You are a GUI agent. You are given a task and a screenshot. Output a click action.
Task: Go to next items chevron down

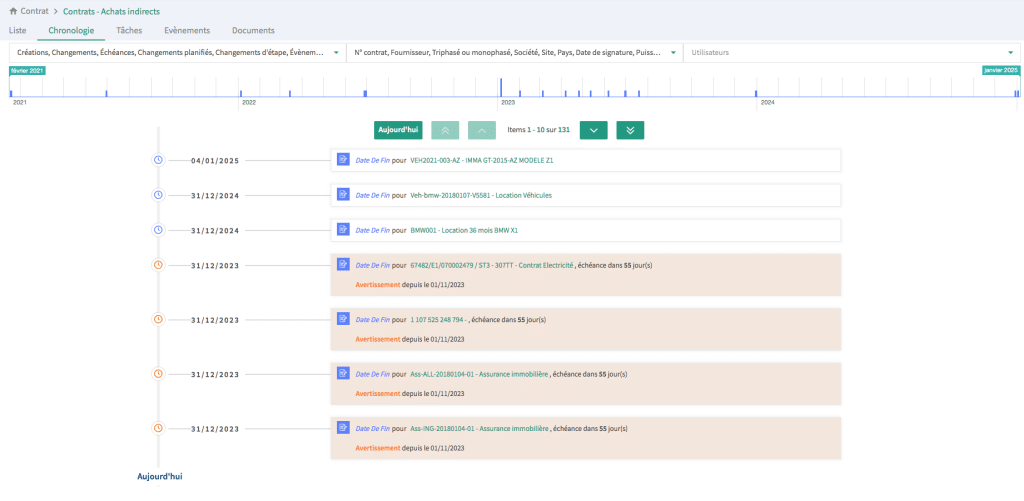tap(593, 130)
